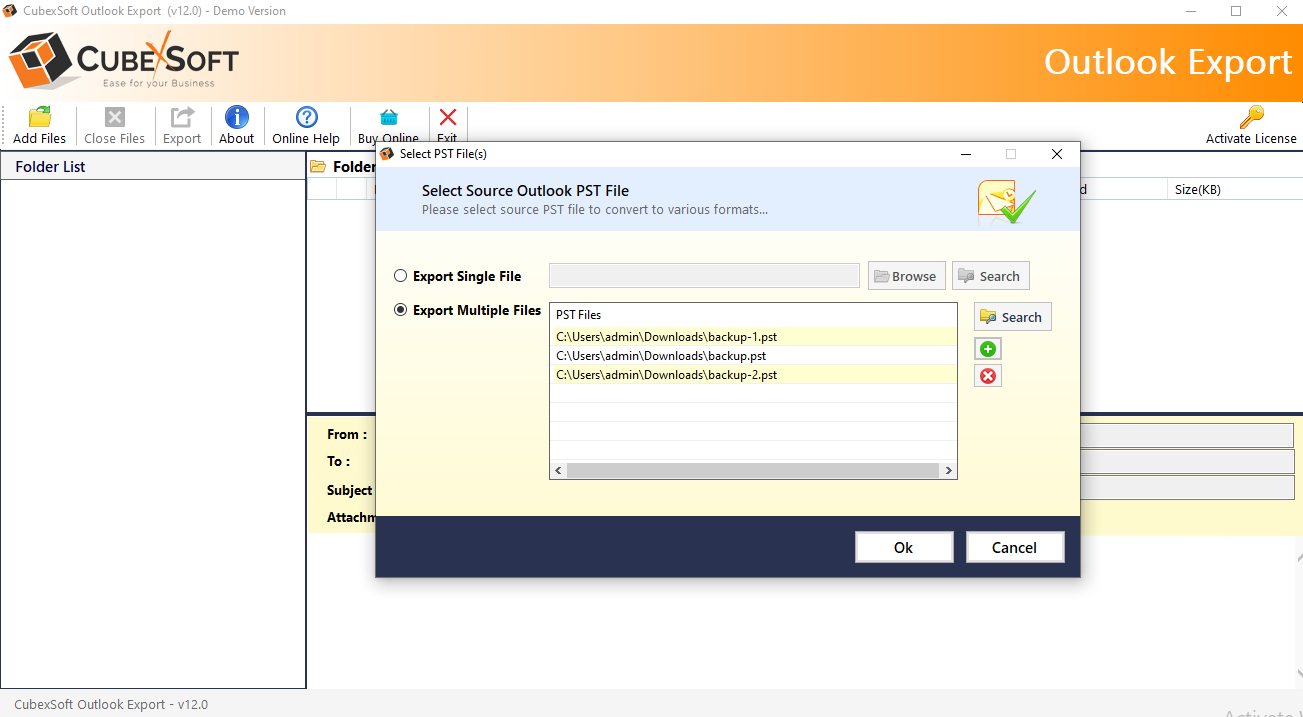Select backup-1.pst in the PST Files list
Screen dimensions: 1303x717
point(753,337)
